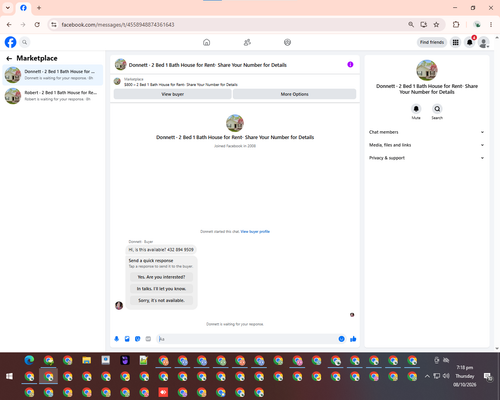Open Facebook Home icon
This screenshot has width=500, height=400.
pos(207,42)
